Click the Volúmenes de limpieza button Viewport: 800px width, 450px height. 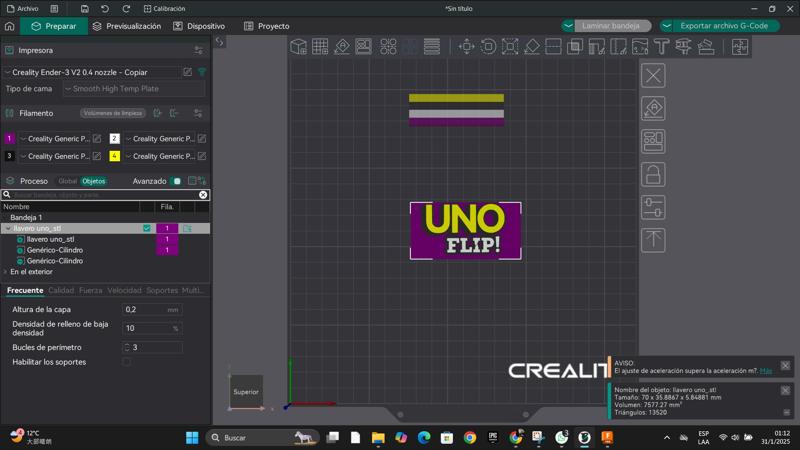113,113
